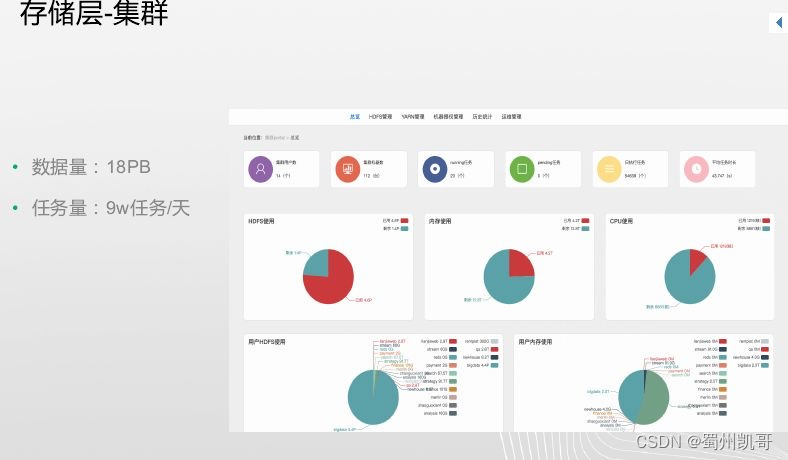Screen dimensions: 788x460
Task: Click the HDFS使用 chart title
Action: coord(261,221)
